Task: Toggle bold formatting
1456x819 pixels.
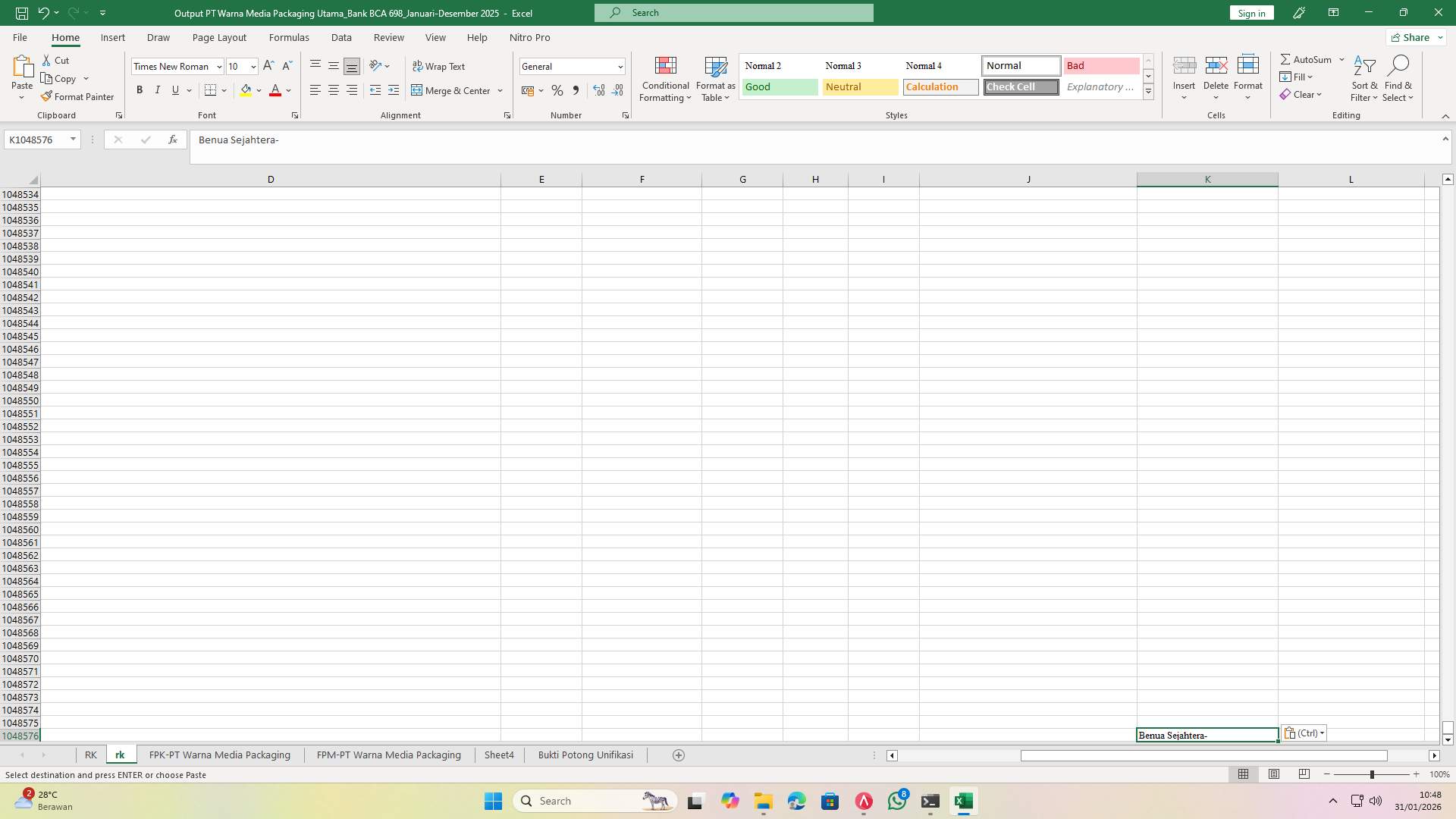Action: [x=140, y=90]
